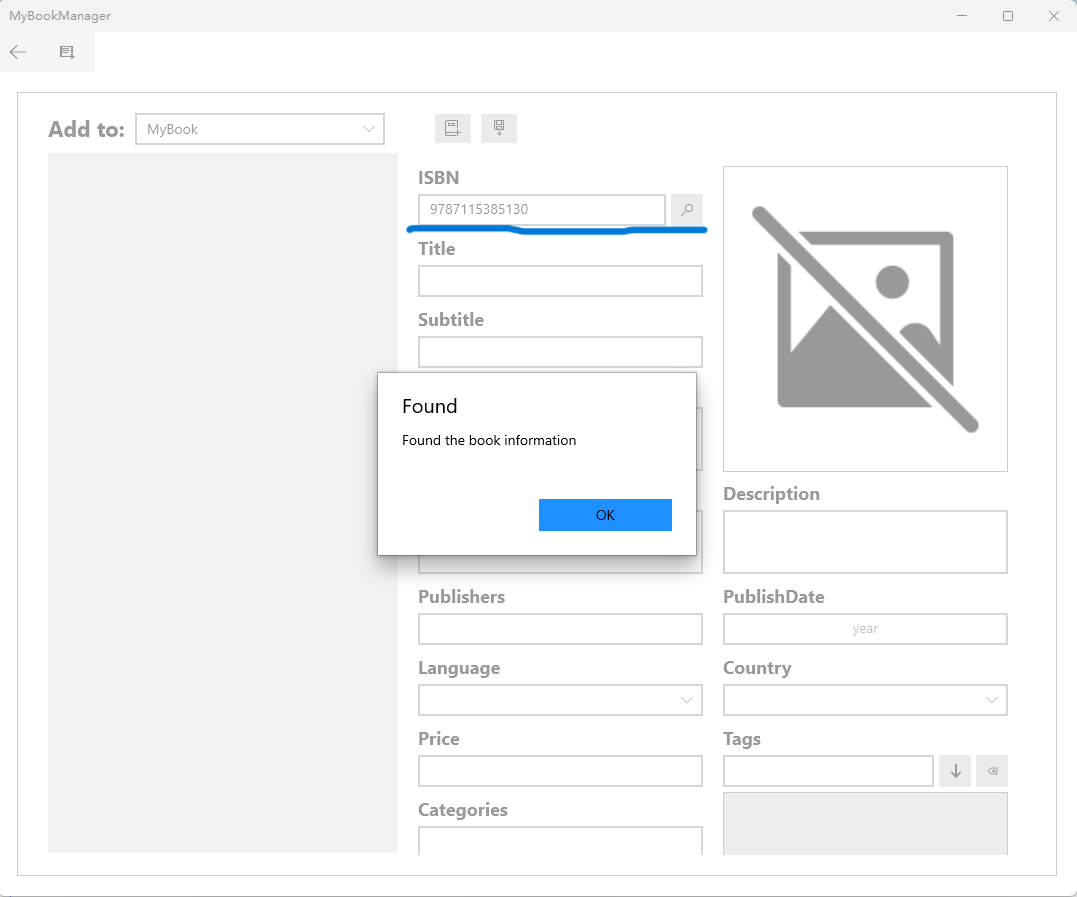The height and width of the screenshot is (897, 1077).
Task: Focus the Price input field
Action: coord(560,771)
